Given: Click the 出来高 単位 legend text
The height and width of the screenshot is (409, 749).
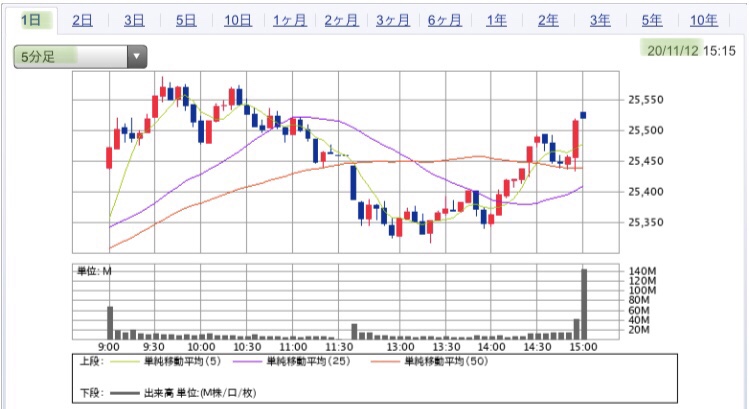Looking at the screenshot, I should click(x=200, y=393).
